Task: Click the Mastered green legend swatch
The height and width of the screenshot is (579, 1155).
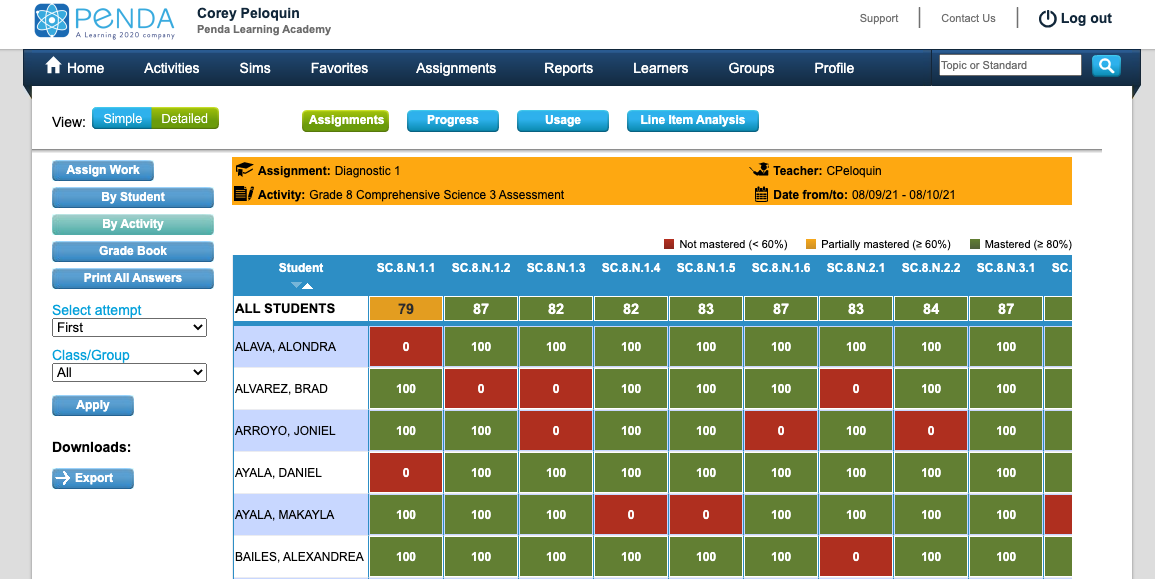Action: (975, 244)
